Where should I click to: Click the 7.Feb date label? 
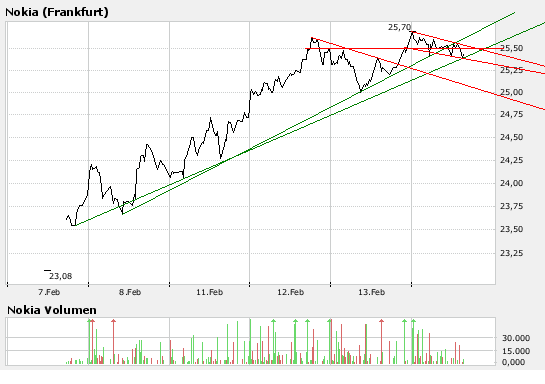(x=49, y=292)
